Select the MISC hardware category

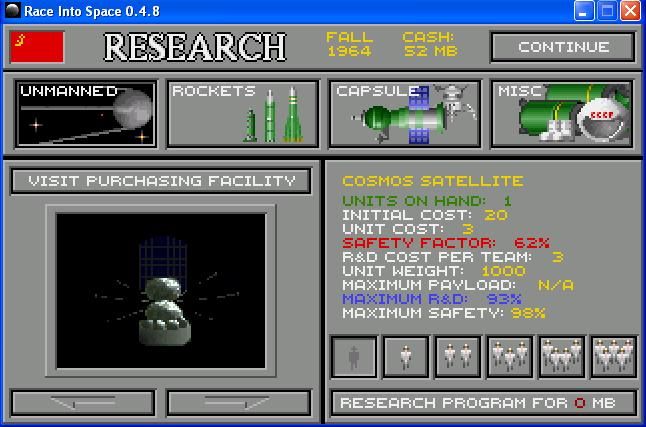[562, 114]
